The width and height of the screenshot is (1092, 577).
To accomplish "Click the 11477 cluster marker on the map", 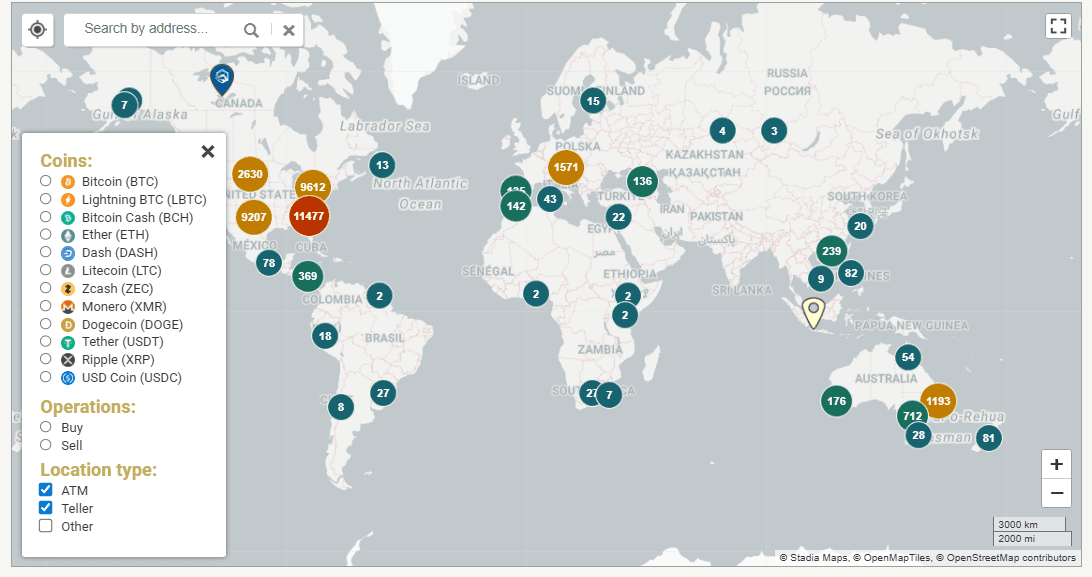I will (x=309, y=215).
